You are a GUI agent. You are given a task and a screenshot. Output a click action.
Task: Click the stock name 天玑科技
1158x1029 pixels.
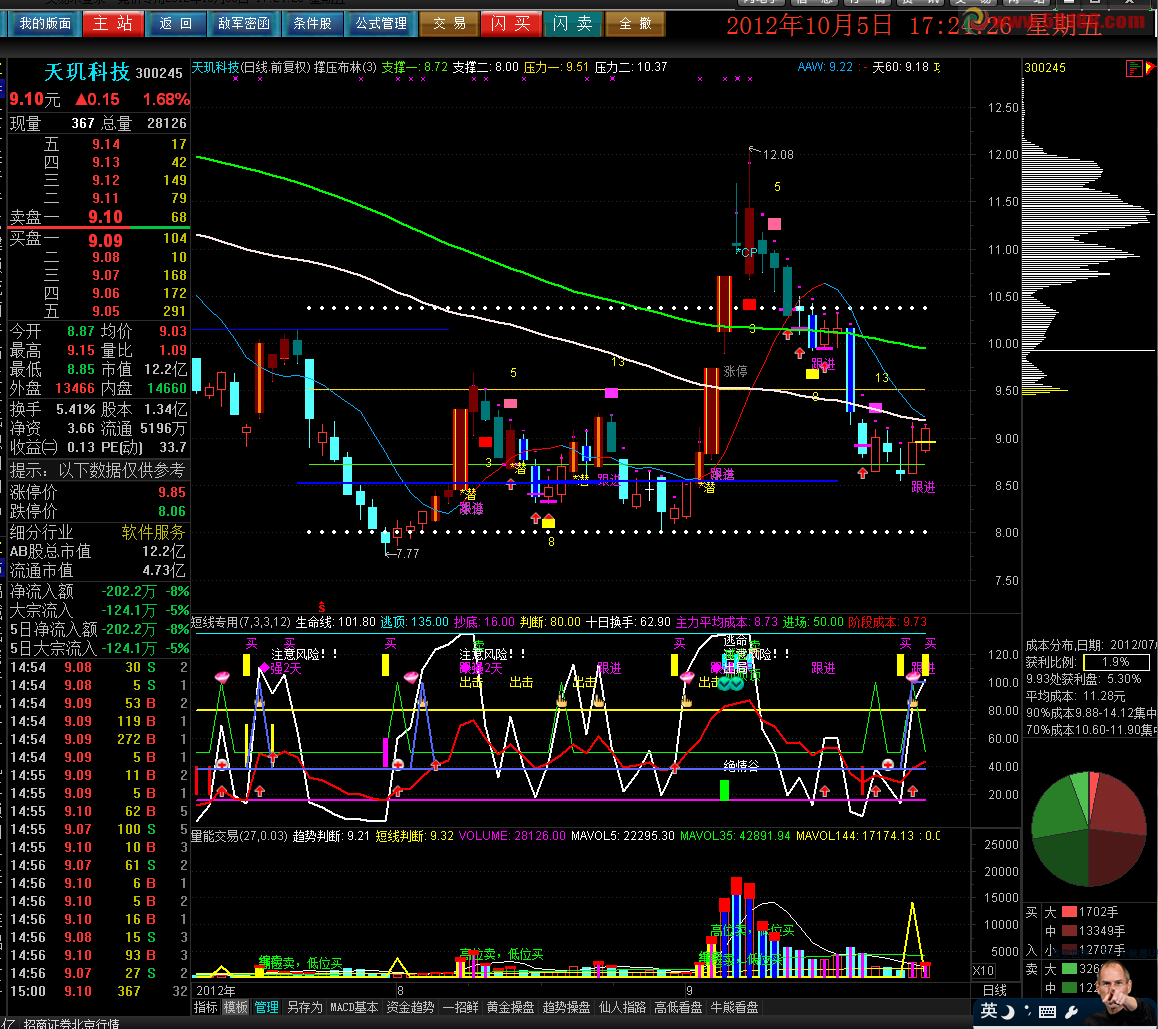87,72
